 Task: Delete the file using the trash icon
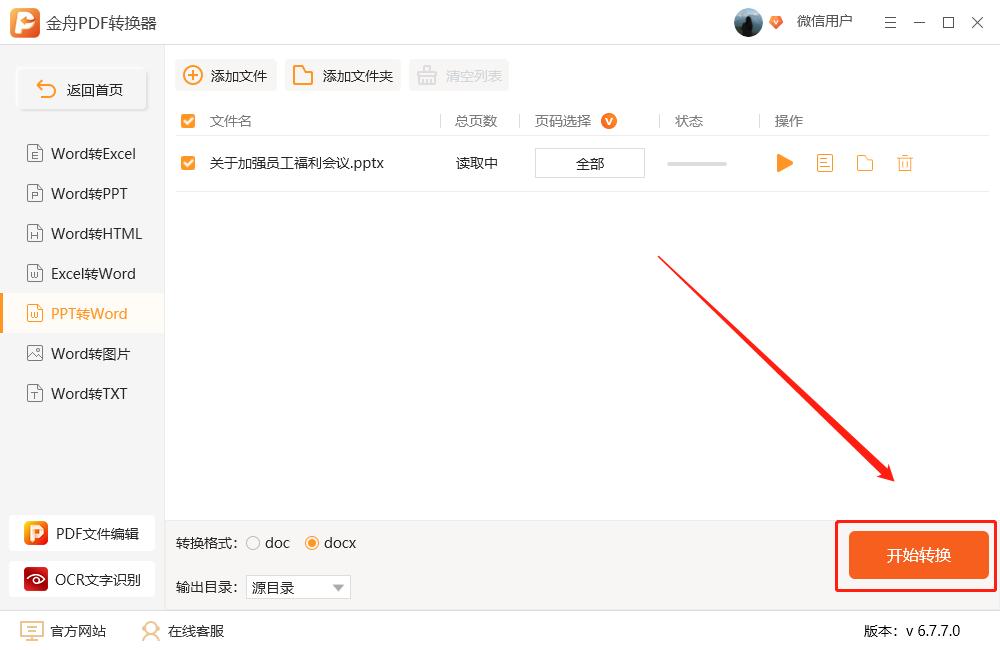[x=905, y=163]
